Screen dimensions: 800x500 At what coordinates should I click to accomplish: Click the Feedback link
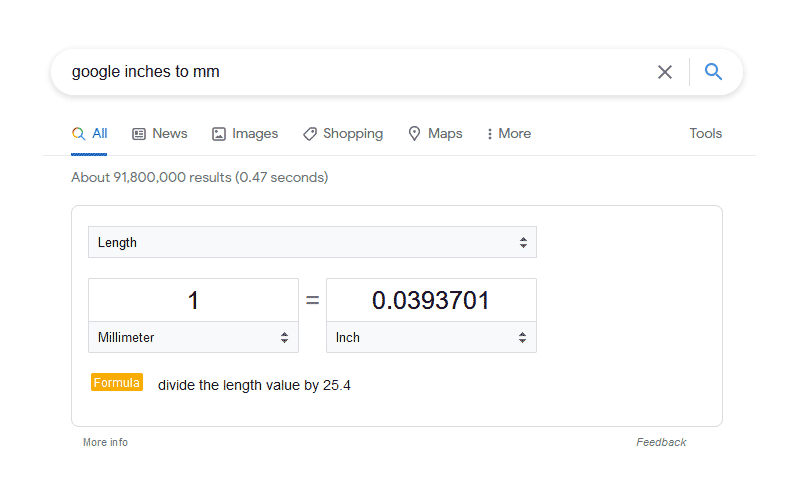661,442
